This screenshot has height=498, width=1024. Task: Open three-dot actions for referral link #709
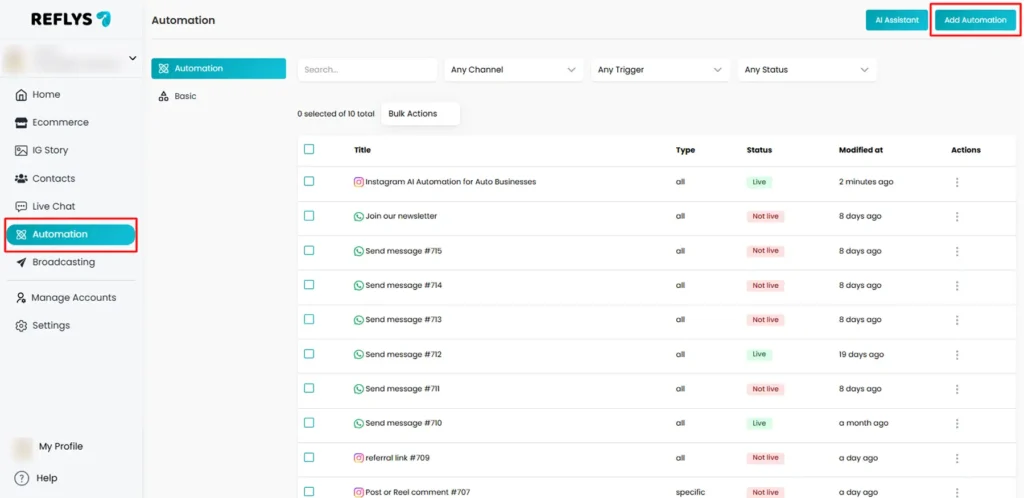coord(957,458)
